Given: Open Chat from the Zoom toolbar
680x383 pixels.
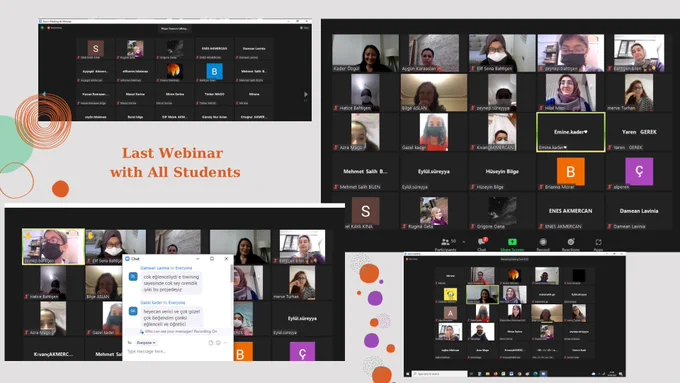Looking at the screenshot, I should tap(482, 245).
